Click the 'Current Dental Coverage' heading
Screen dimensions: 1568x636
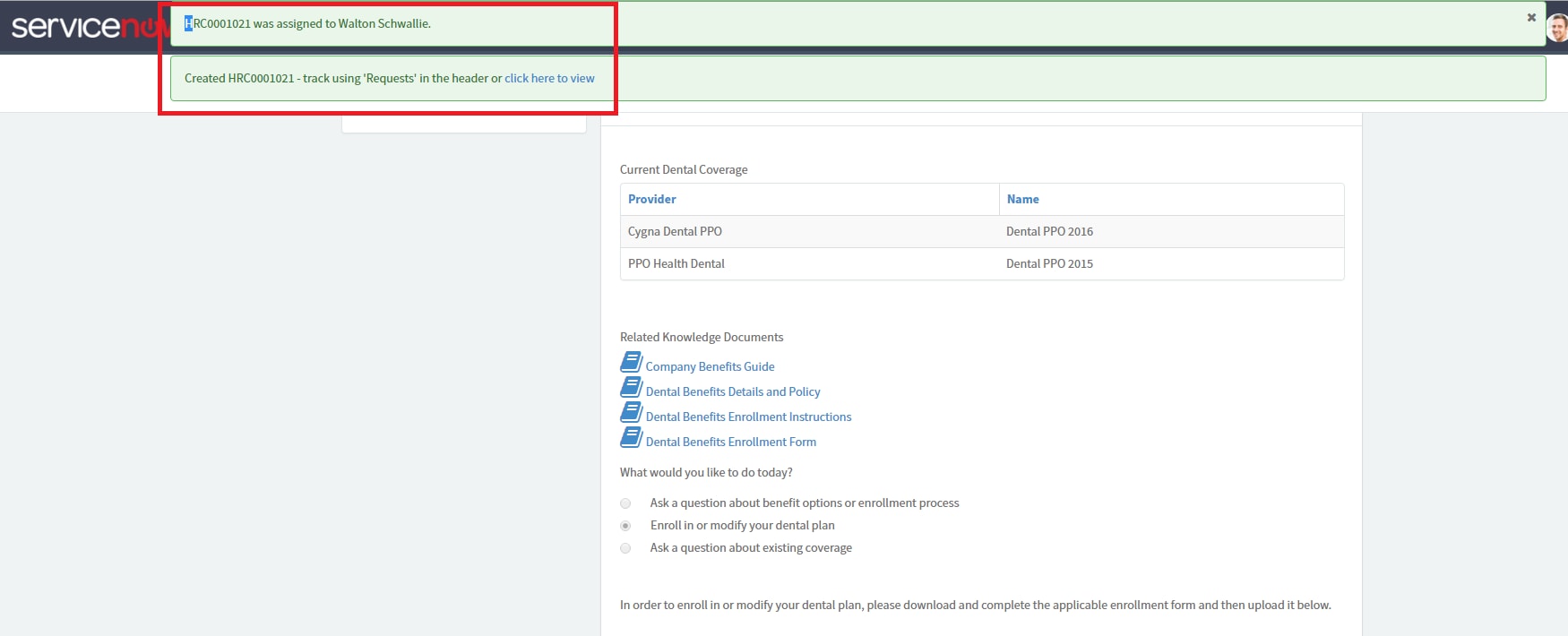[684, 169]
